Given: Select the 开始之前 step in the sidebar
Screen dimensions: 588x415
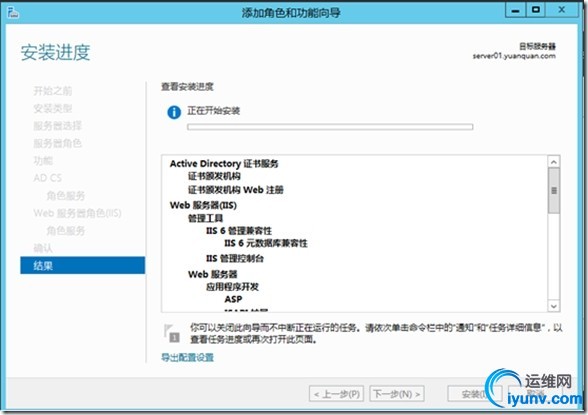Looking at the screenshot, I should 52,91.
